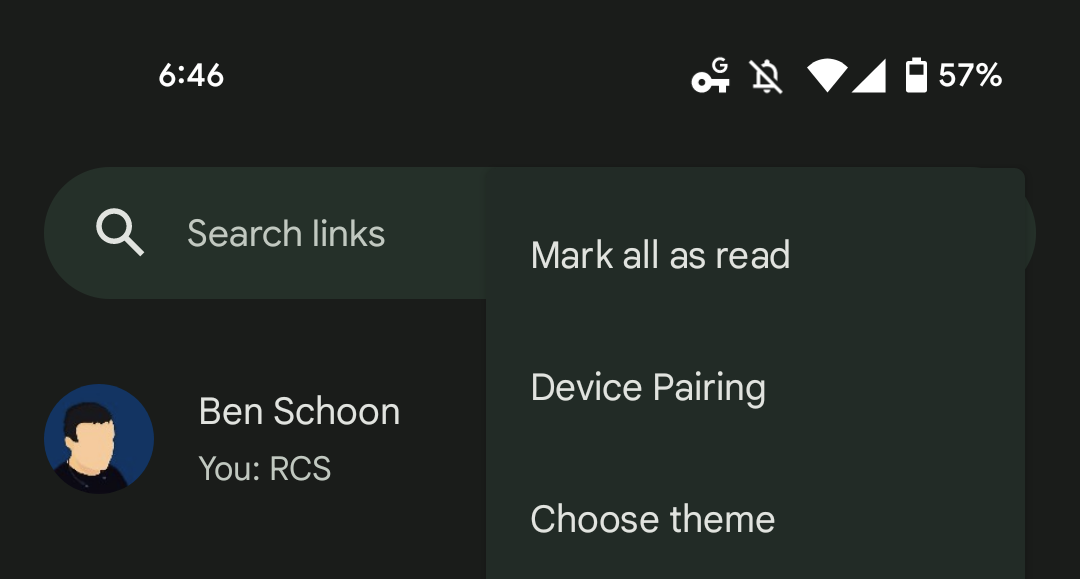Click the magnifying glass search icon
The height and width of the screenshot is (579, 1080).
point(120,234)
